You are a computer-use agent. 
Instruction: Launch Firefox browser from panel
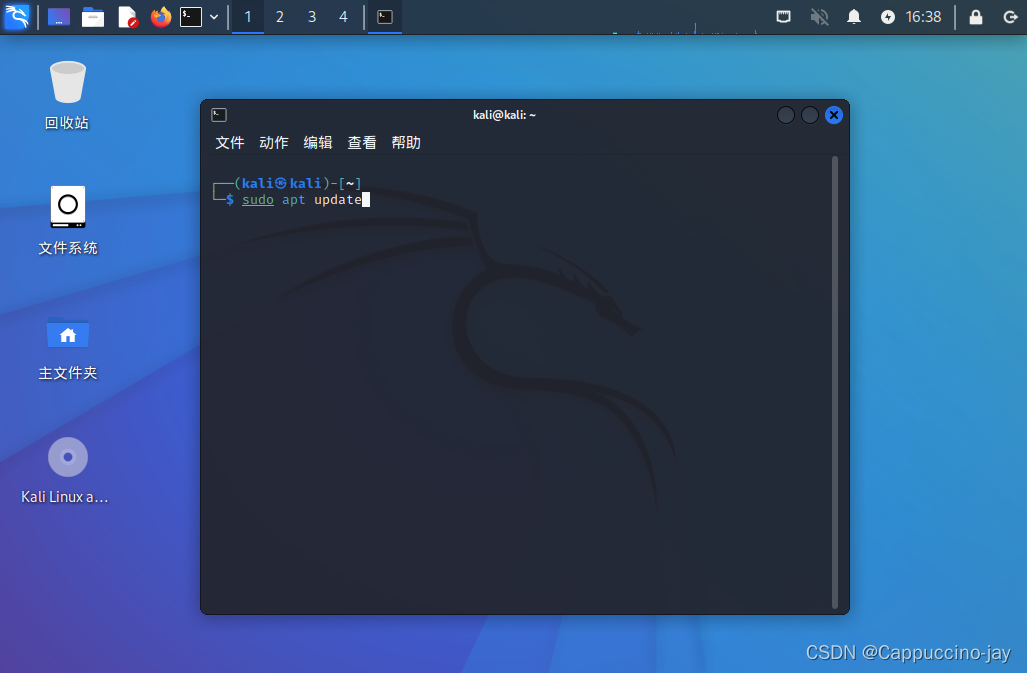tap(160, 16)
